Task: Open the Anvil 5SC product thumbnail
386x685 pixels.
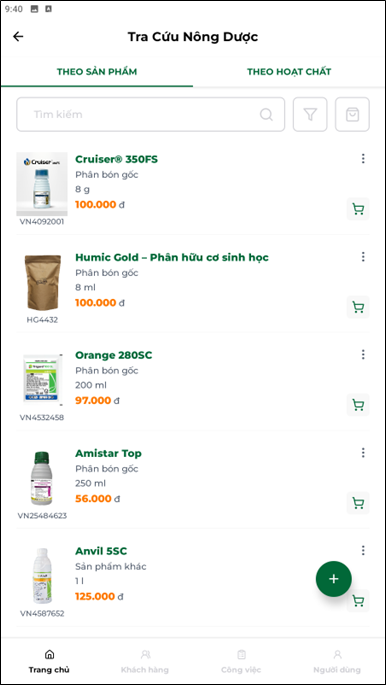Action: coord(42,576)
